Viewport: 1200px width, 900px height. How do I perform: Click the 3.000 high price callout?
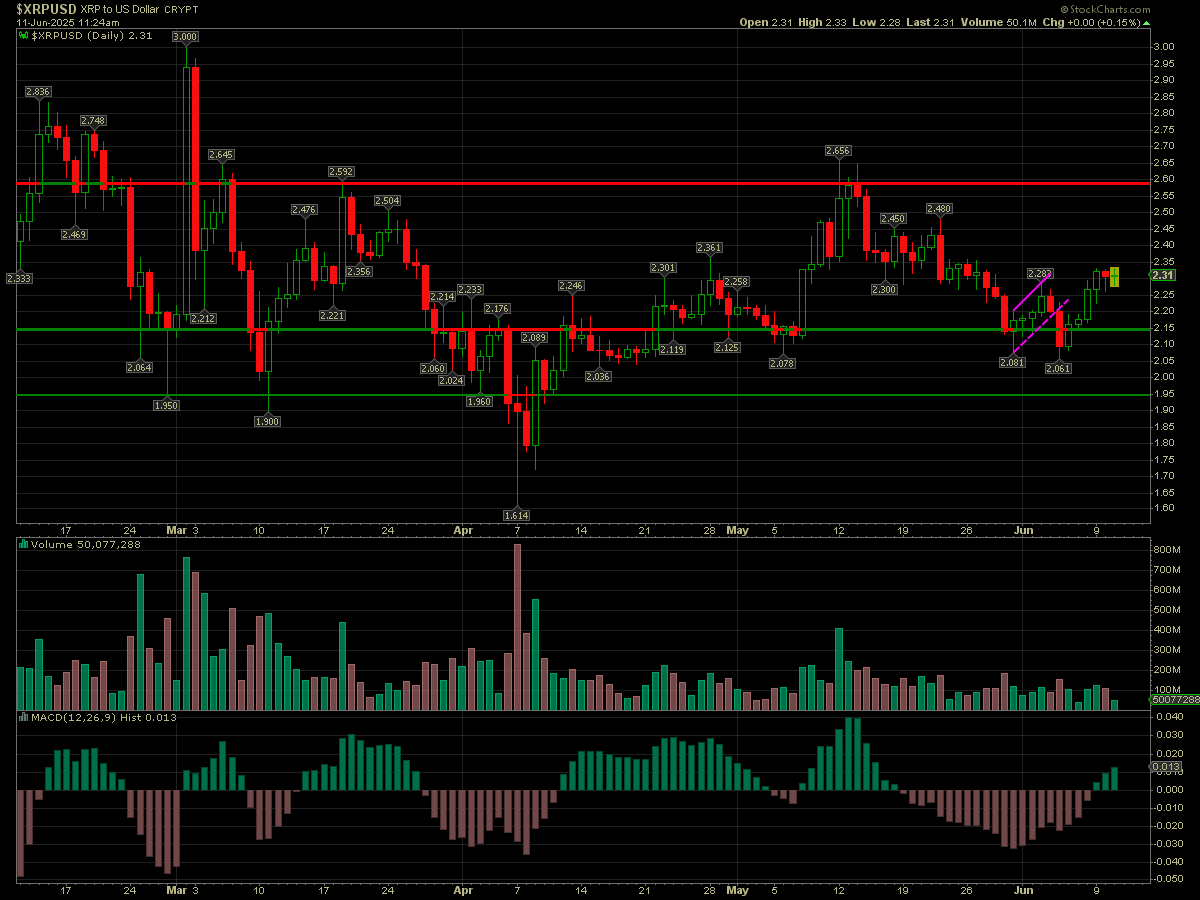coord(185,36)
